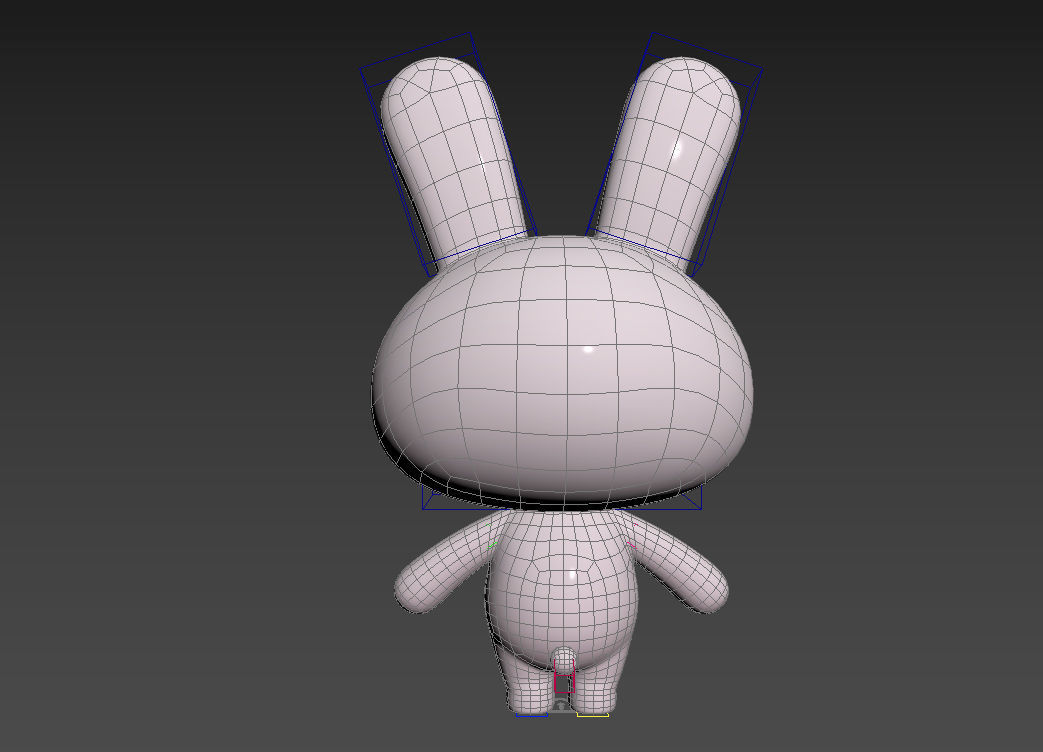This screenshot has height=752, width=1043.
Task: Select the small green marker near the left shoulder
Action: 493,545
